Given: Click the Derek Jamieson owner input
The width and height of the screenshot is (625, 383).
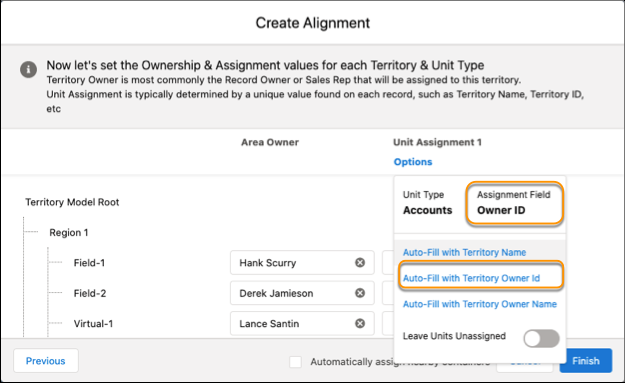Looking at the screenshot, I should tap(302, 293).
